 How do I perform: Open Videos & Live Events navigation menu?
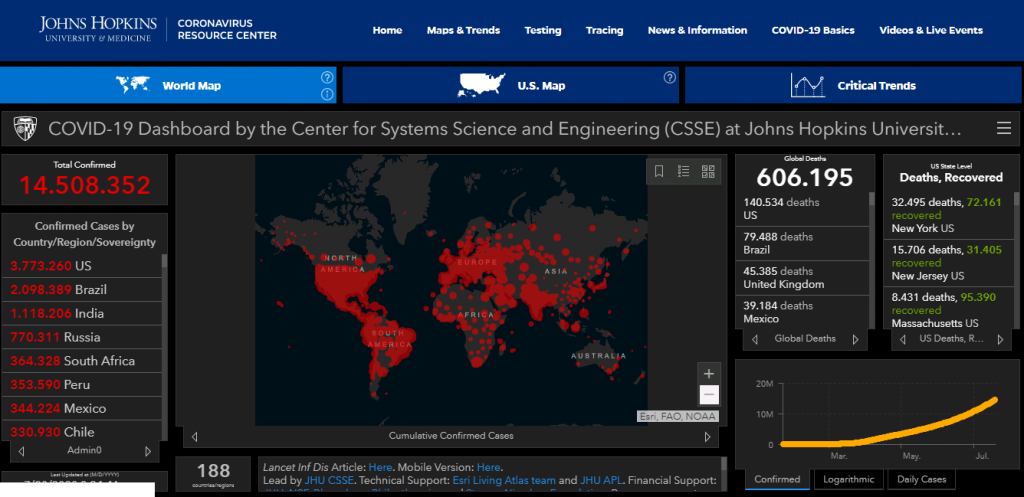931,30
